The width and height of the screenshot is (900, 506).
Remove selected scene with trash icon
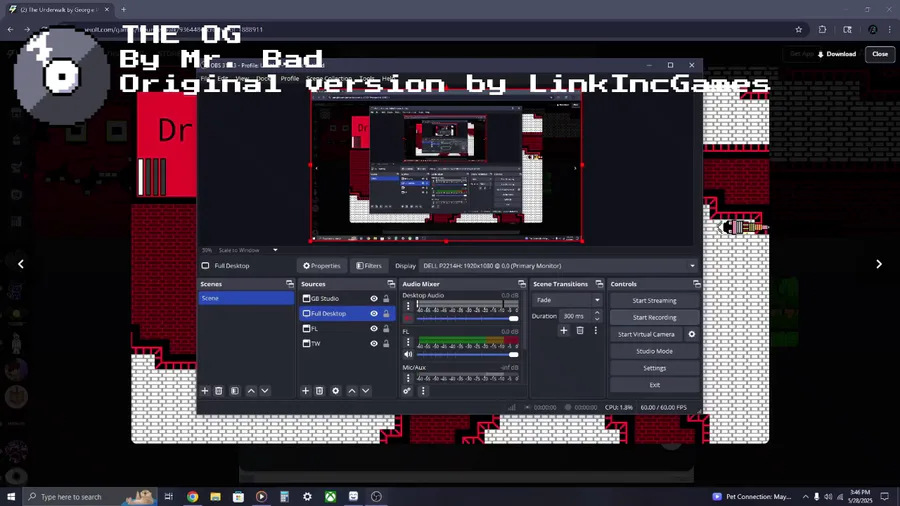click(219, 391)
